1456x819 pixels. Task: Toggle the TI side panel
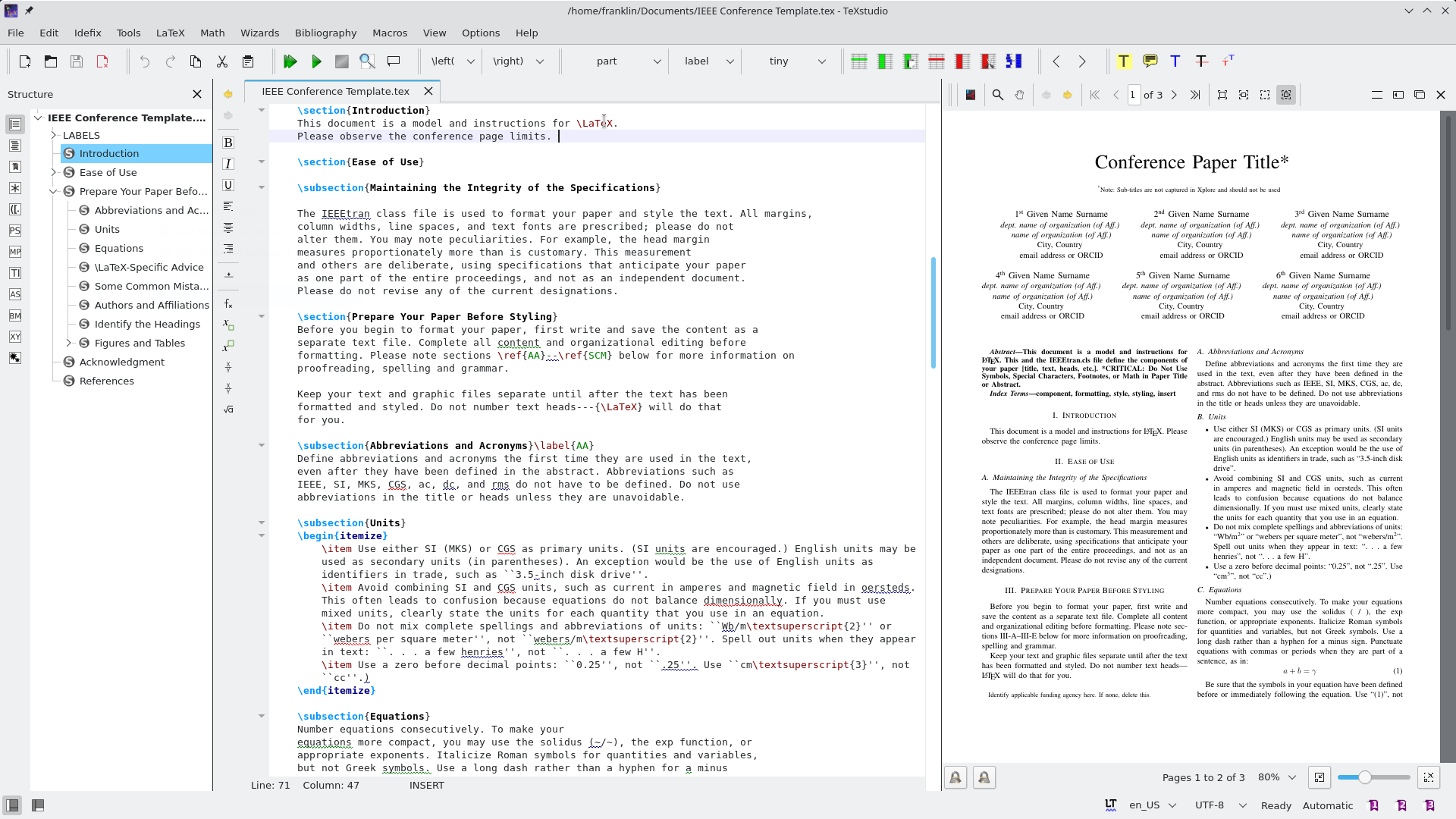pos(15,273)
